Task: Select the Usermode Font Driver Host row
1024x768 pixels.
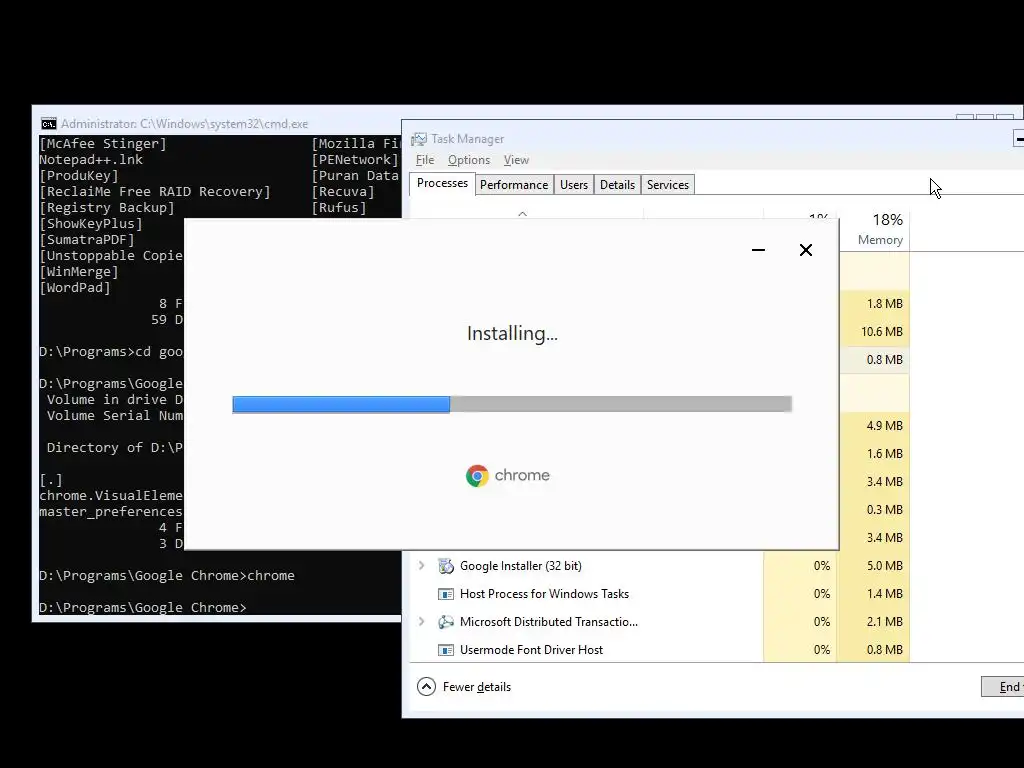Action: tap(660, 650)
